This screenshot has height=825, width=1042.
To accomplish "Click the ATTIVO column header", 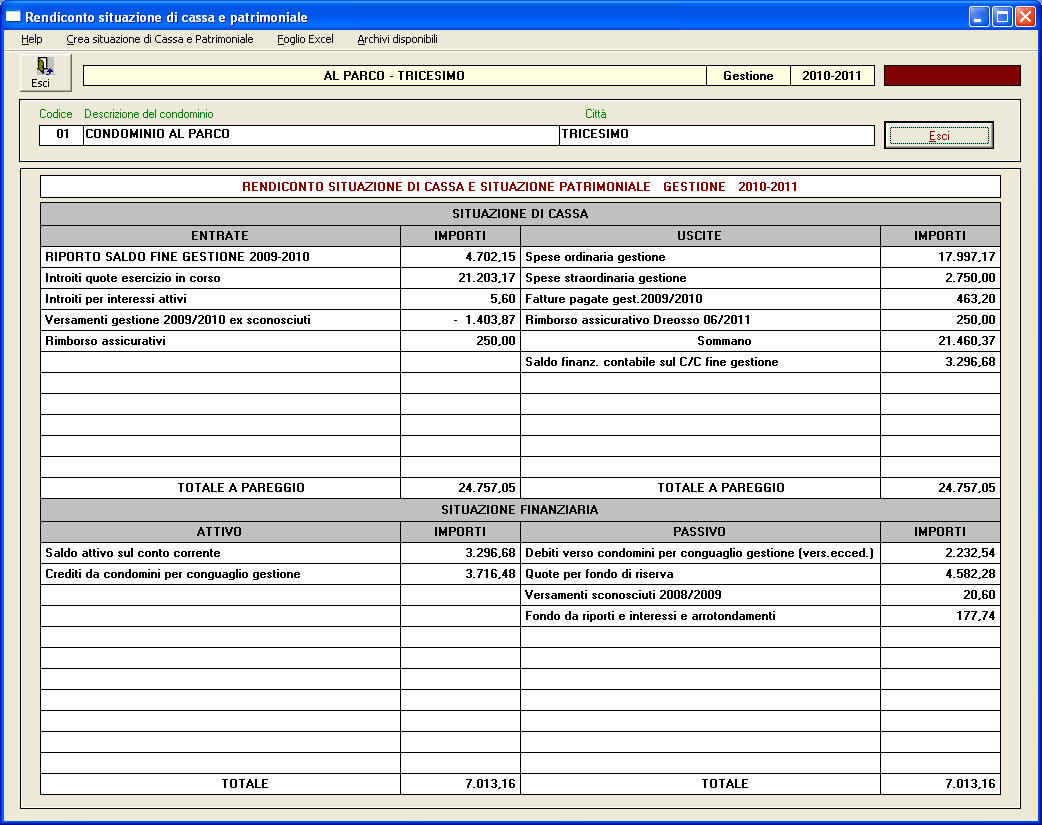I will pyautogui.click(x=221, y=532).
